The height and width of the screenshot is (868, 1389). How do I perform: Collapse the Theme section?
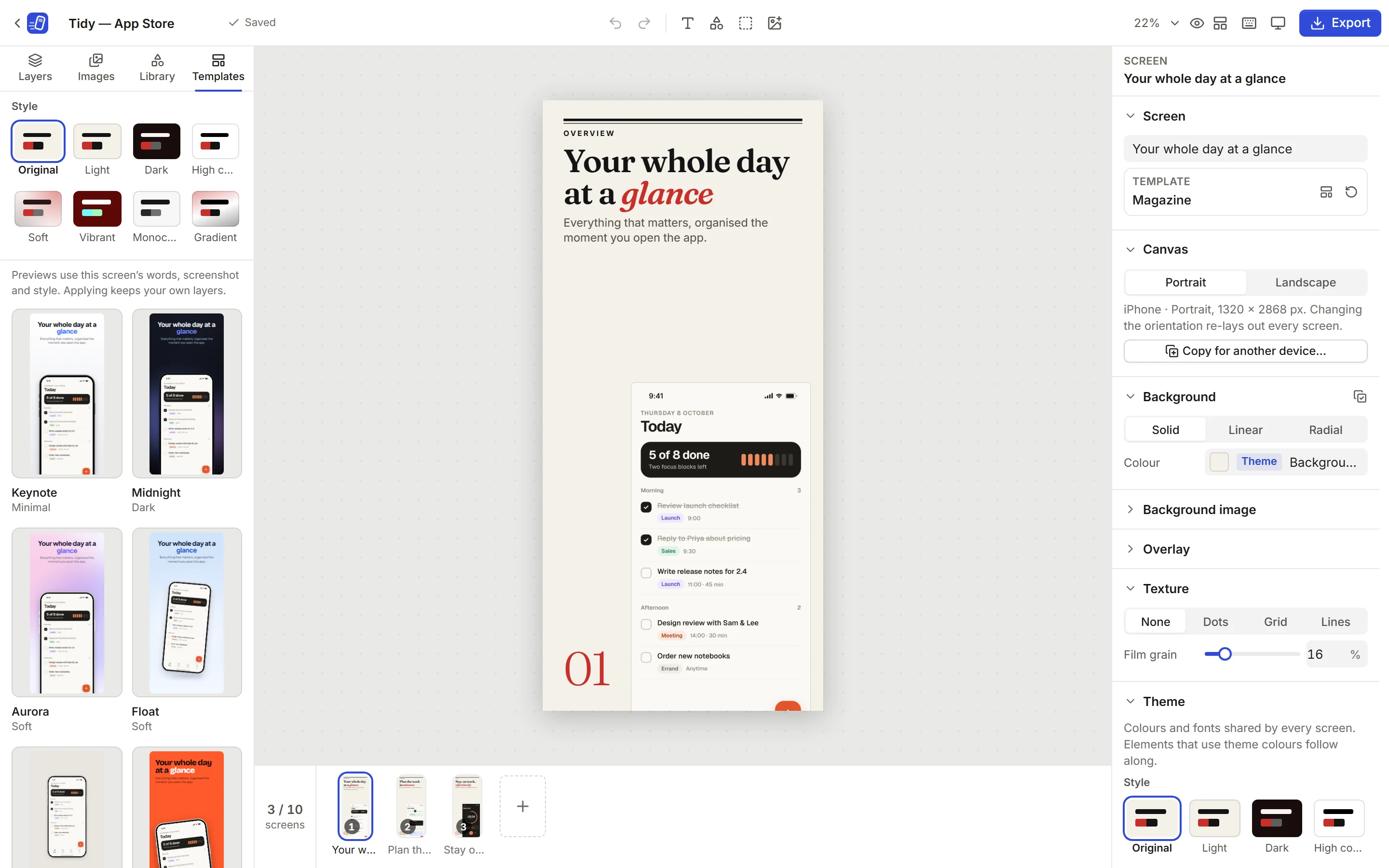click(x=1130, y=701)
